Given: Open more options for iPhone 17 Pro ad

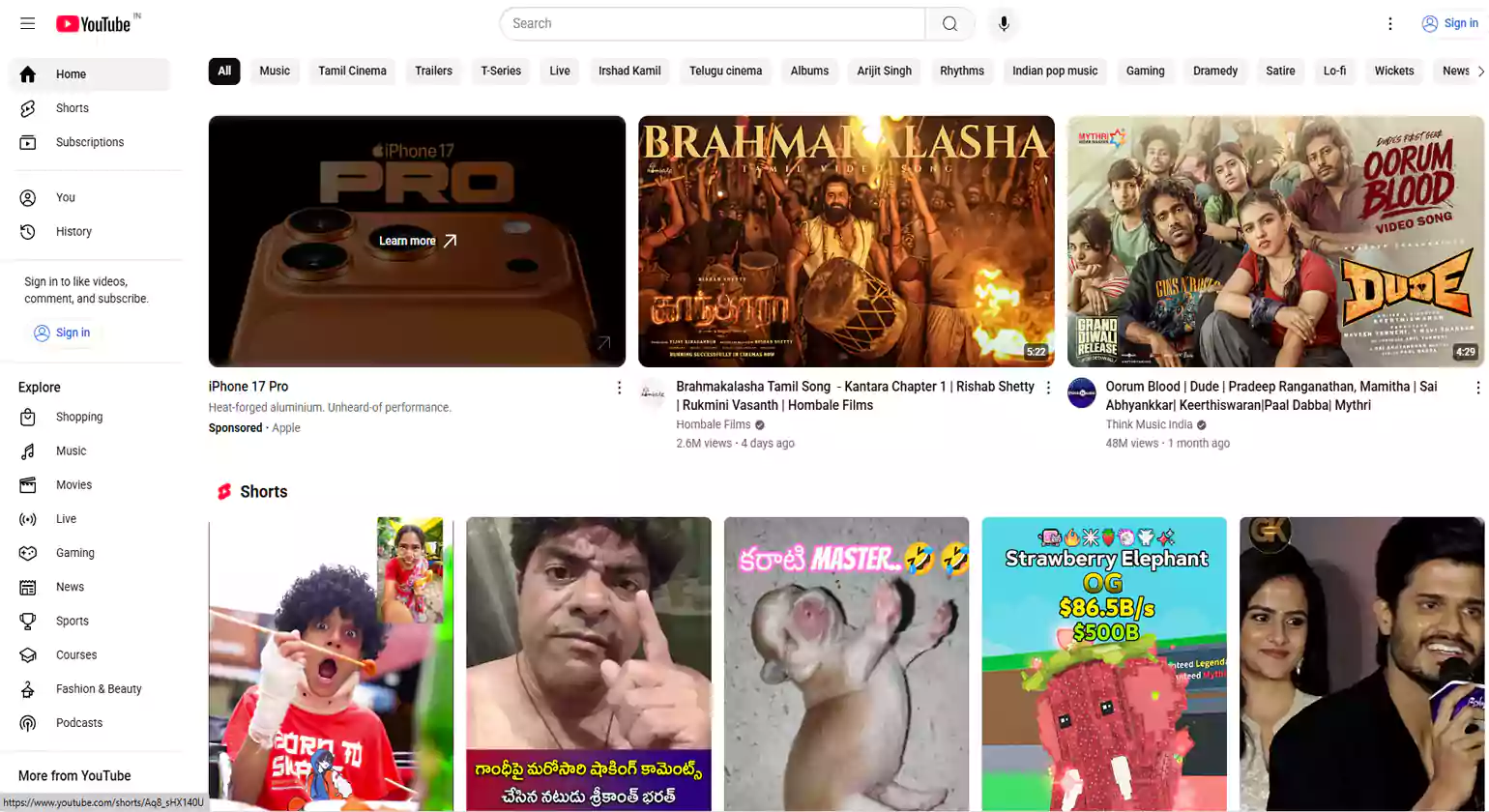Looking at the screenshot, I should click(x=619, y=388).
